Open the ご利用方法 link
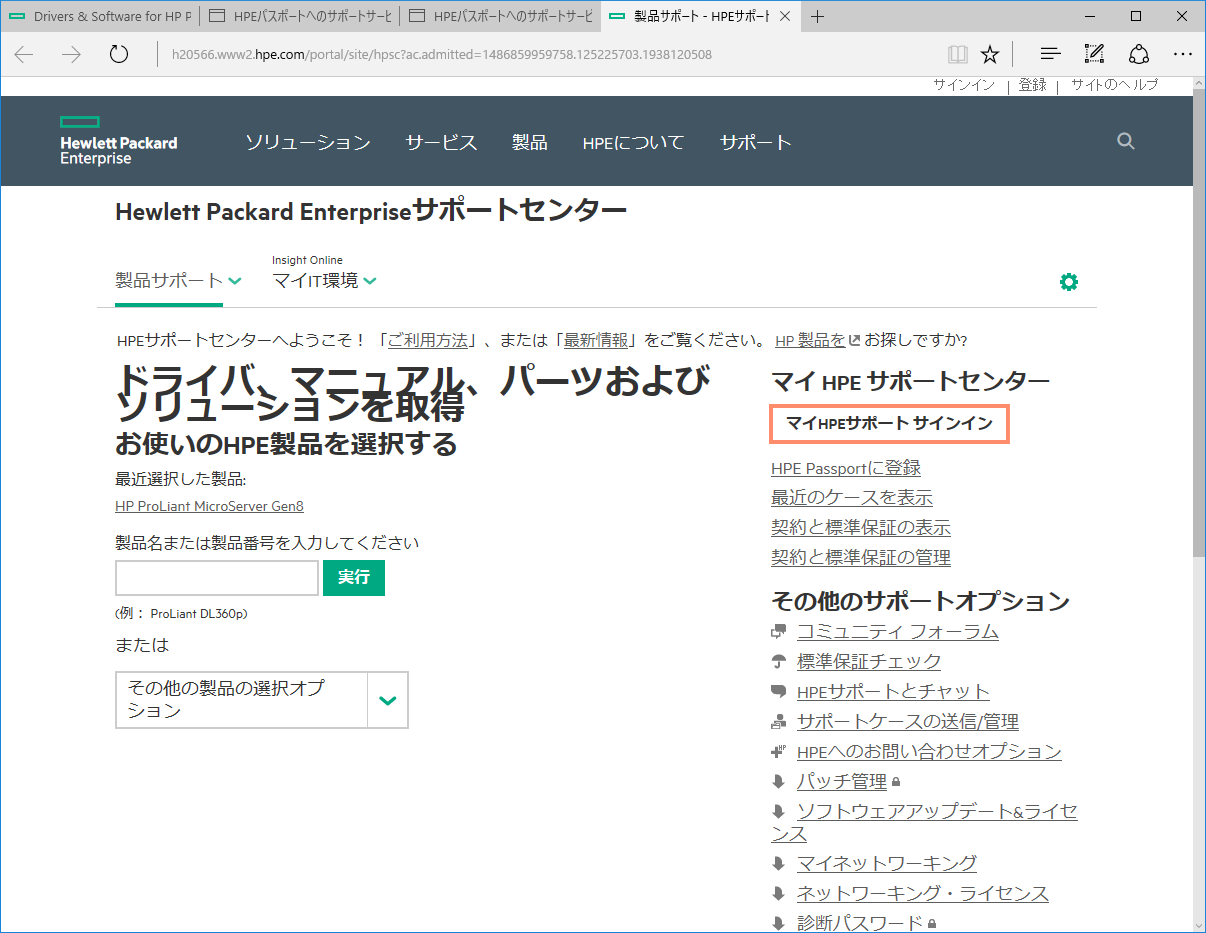The height and width of the screenshot is (933, 1206). coord(427,340)
